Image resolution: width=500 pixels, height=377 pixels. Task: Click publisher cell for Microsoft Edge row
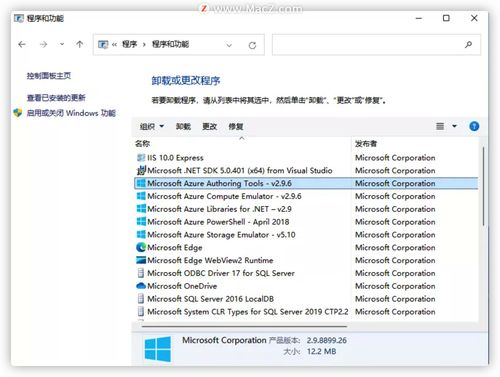click(x=395, y=247)
